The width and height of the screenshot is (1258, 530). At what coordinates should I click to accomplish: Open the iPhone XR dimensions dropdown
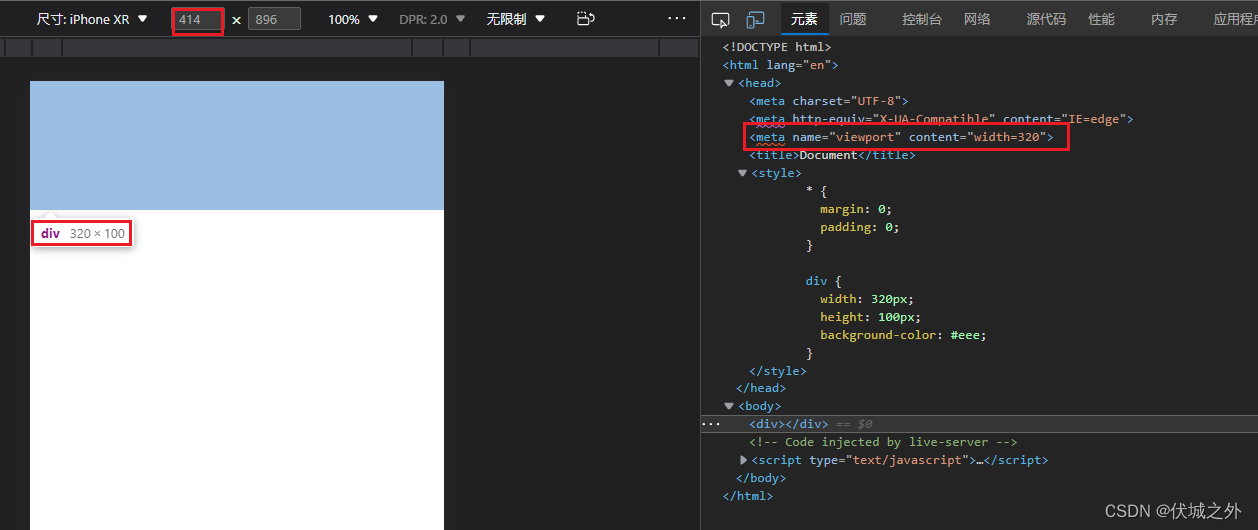92,19
